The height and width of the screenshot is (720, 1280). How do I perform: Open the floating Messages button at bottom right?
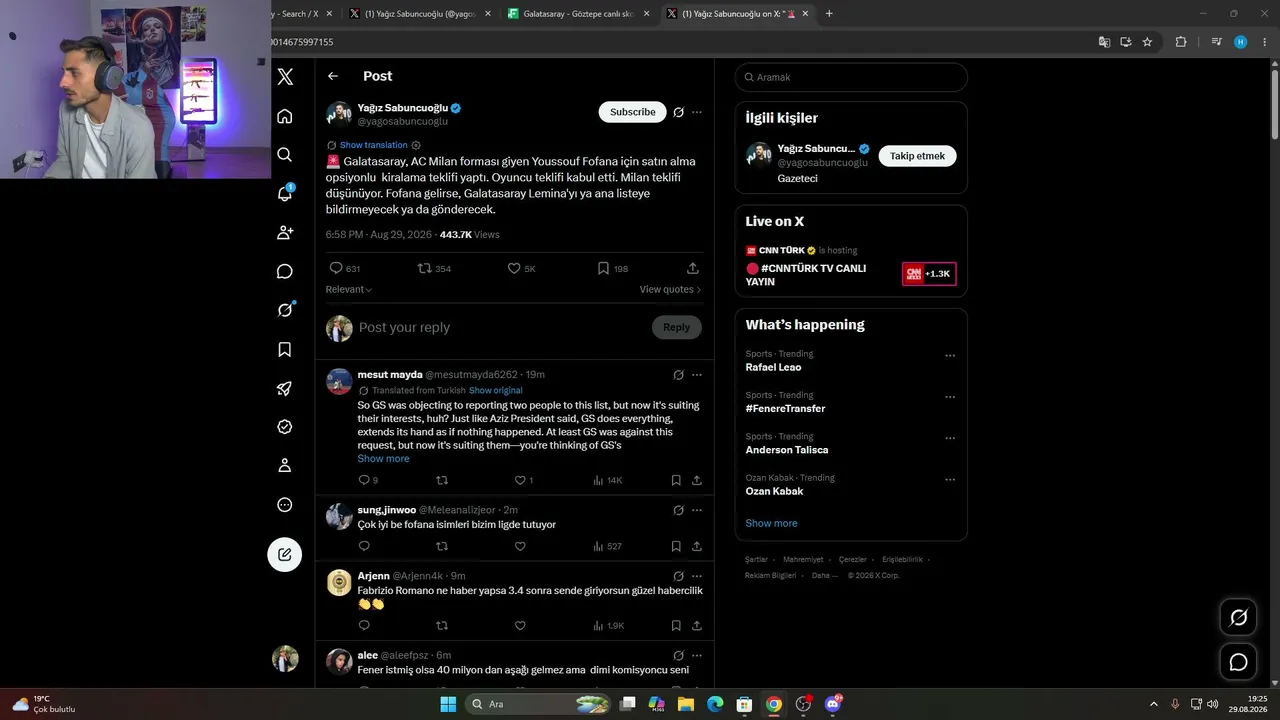1238,662
